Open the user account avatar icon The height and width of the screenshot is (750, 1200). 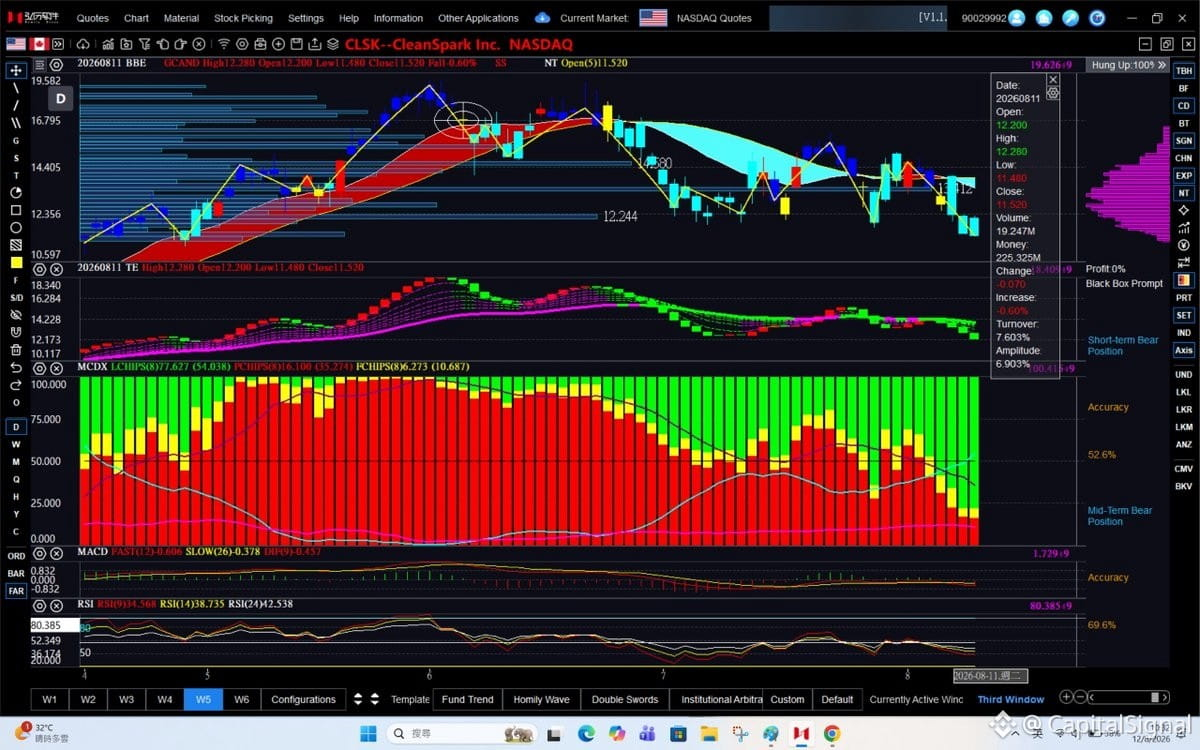[1017, 18]
